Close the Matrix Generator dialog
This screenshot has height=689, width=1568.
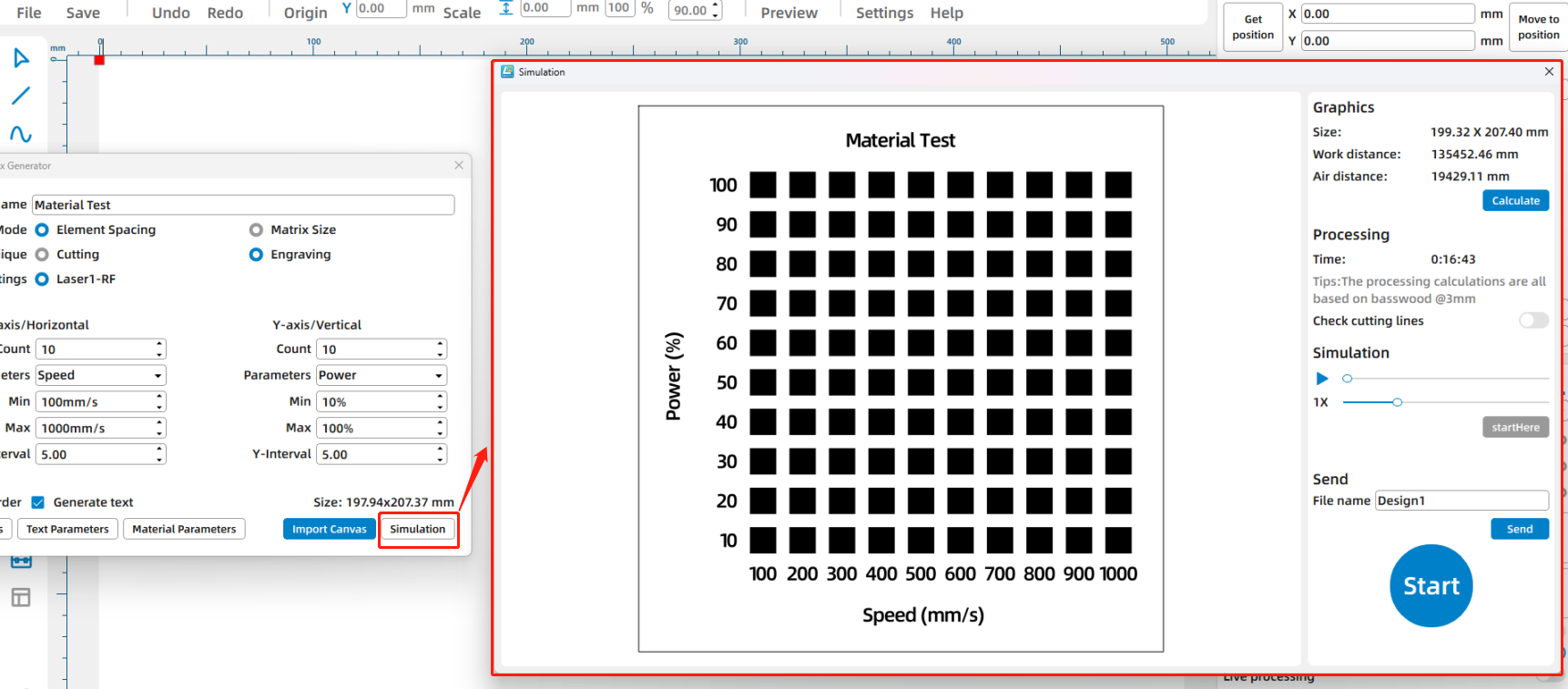pyautogui.click(x=459, y=165)
